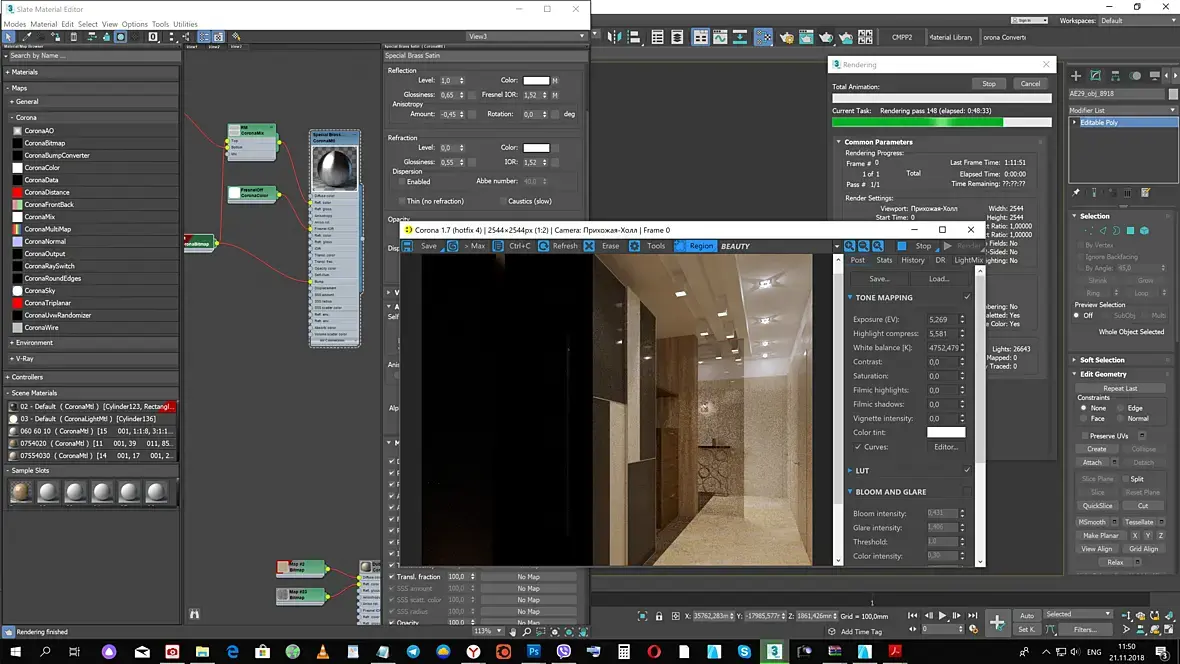Click the Curves Editor button
This screenshot has width=1180, height=664.
[946, 447]
